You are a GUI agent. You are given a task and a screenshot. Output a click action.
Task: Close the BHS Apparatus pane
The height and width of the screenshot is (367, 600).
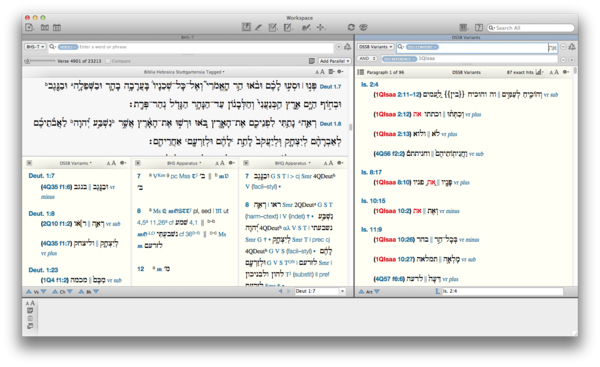(x=137, y=163)
